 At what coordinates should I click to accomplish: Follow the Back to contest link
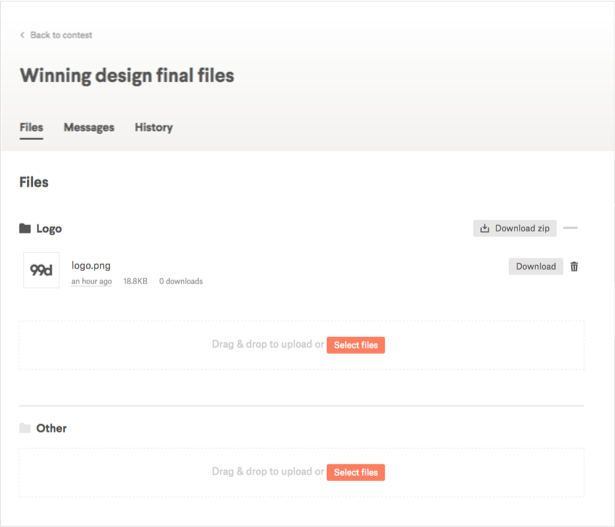pyautogui.click(x=61, y=35)
